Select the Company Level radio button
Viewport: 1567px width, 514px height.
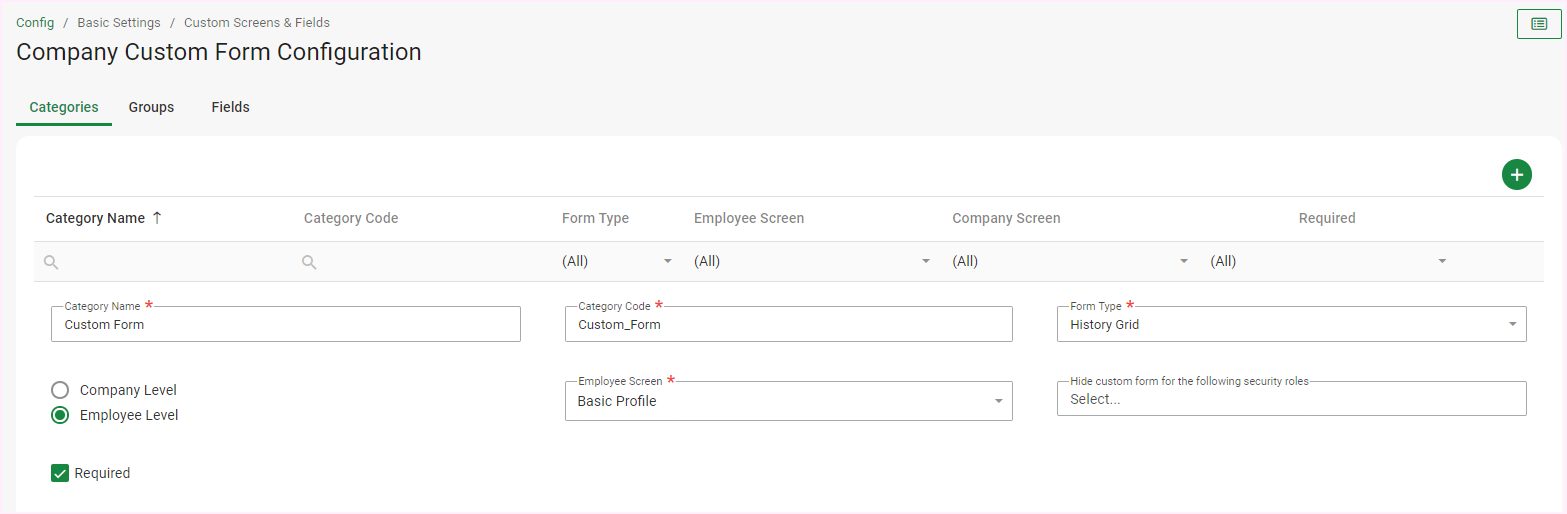point(60,390)
